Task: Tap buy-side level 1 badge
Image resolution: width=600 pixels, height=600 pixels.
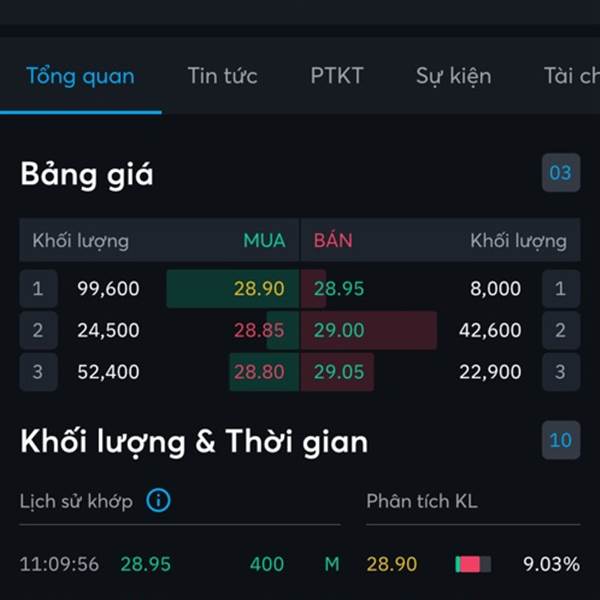Action: 38,289
